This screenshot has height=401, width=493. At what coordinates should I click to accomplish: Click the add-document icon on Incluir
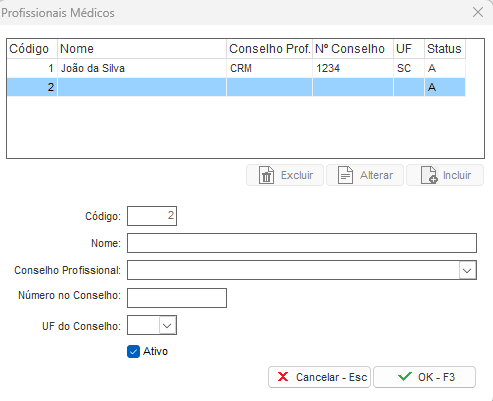click(429, 175)
